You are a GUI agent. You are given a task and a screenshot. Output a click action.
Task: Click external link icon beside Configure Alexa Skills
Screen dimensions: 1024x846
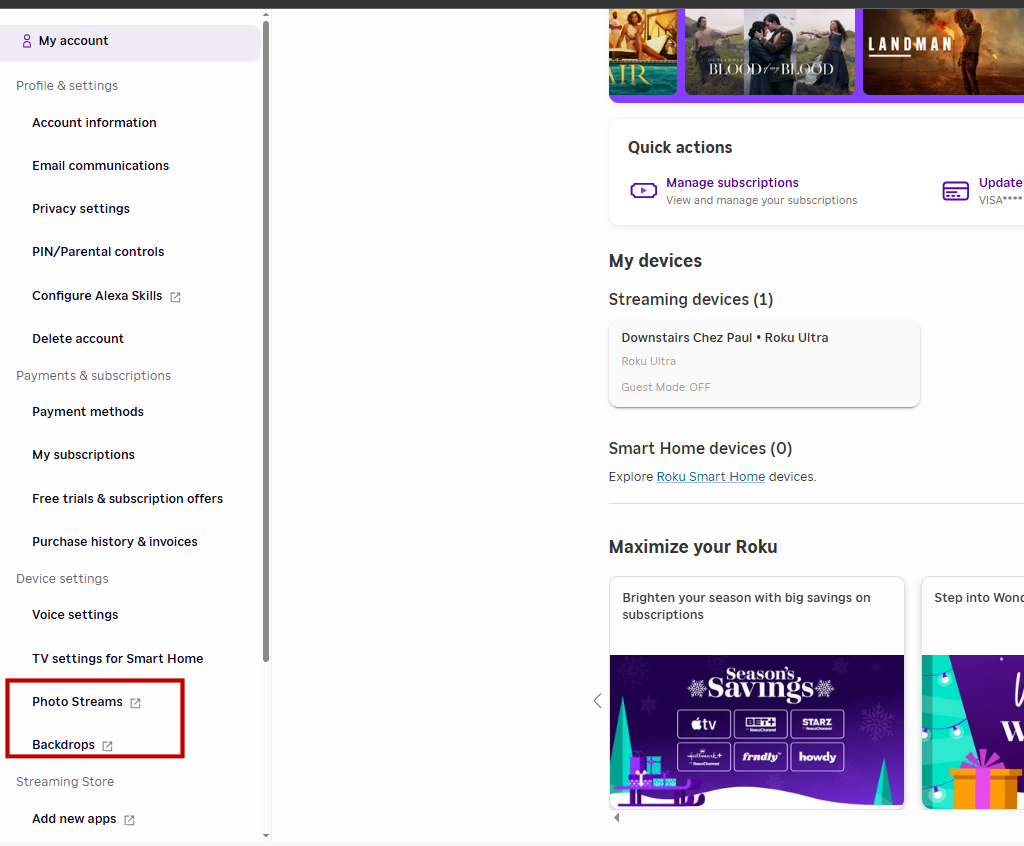[175, 297]
